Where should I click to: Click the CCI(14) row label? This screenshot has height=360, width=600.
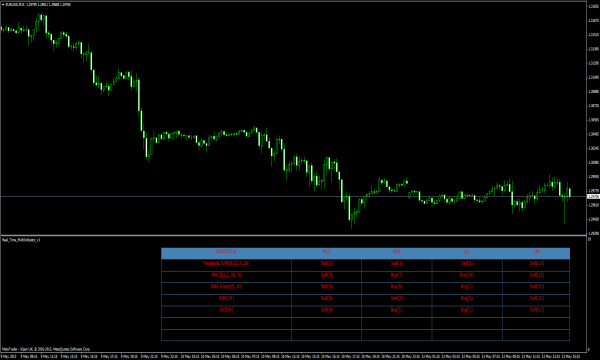pos(227,310)
